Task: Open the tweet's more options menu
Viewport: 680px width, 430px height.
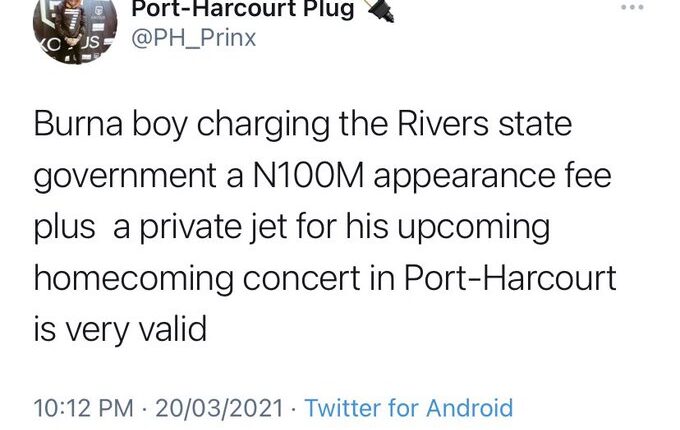Action: (x=633, y=7)
